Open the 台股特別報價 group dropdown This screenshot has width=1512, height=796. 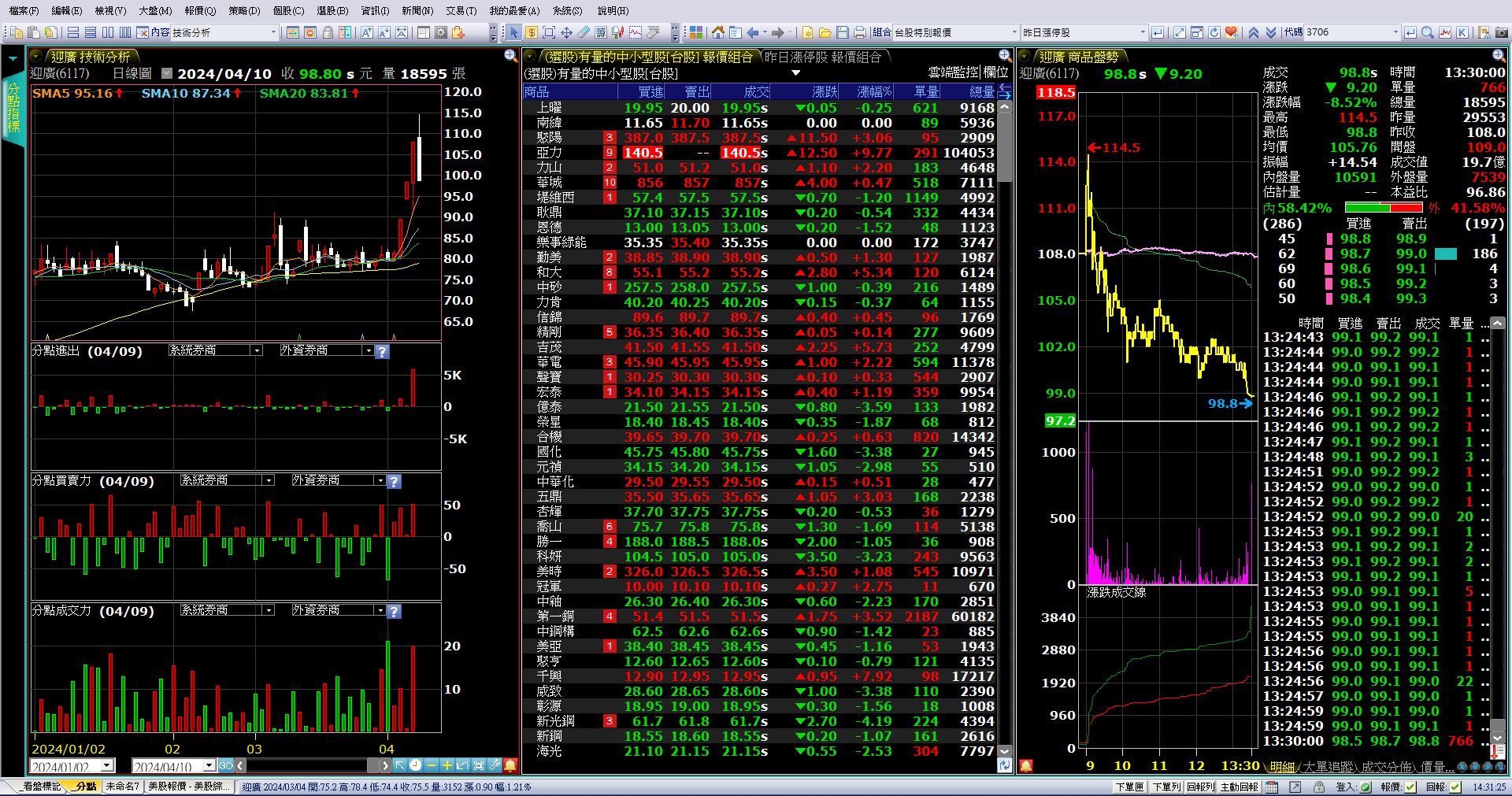pos(1014,32)
